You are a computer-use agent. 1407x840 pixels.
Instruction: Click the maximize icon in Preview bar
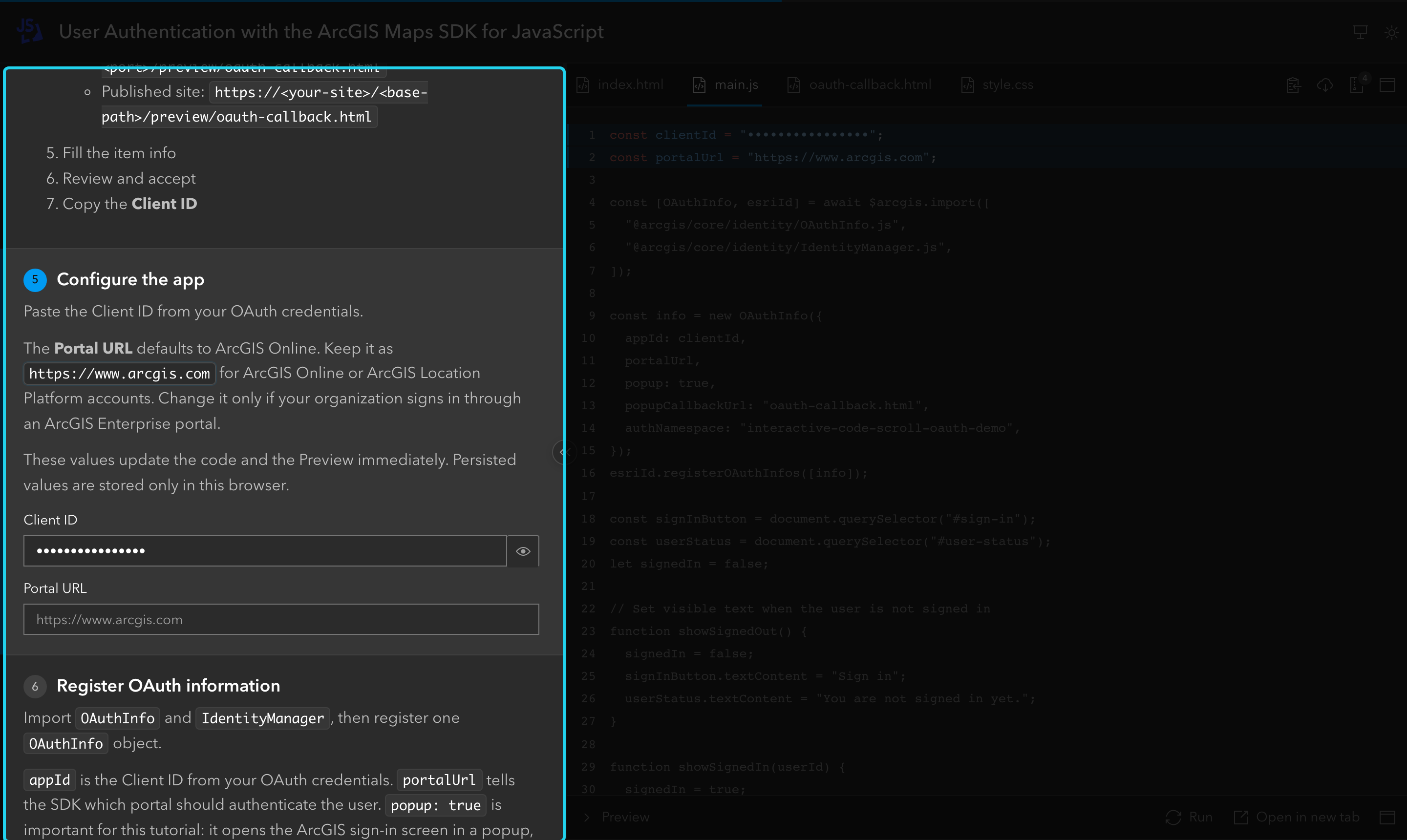coord(1387,817)
